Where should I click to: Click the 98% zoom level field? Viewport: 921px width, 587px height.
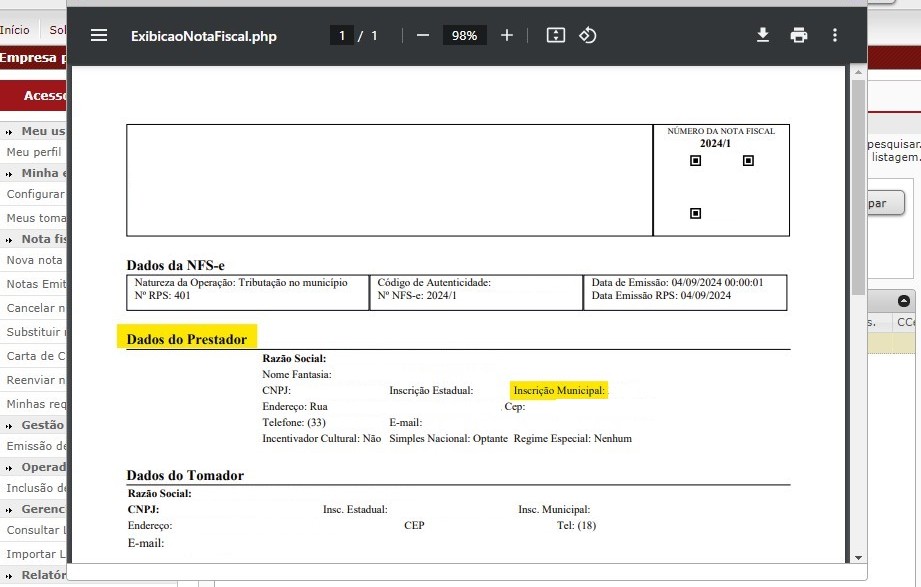pyautogui.click(x=464, y=35)
